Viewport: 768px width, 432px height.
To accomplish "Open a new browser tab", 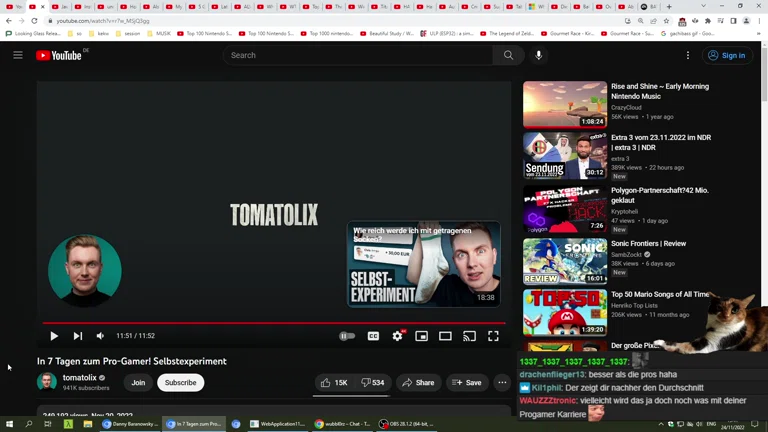I will pos(669,6).
